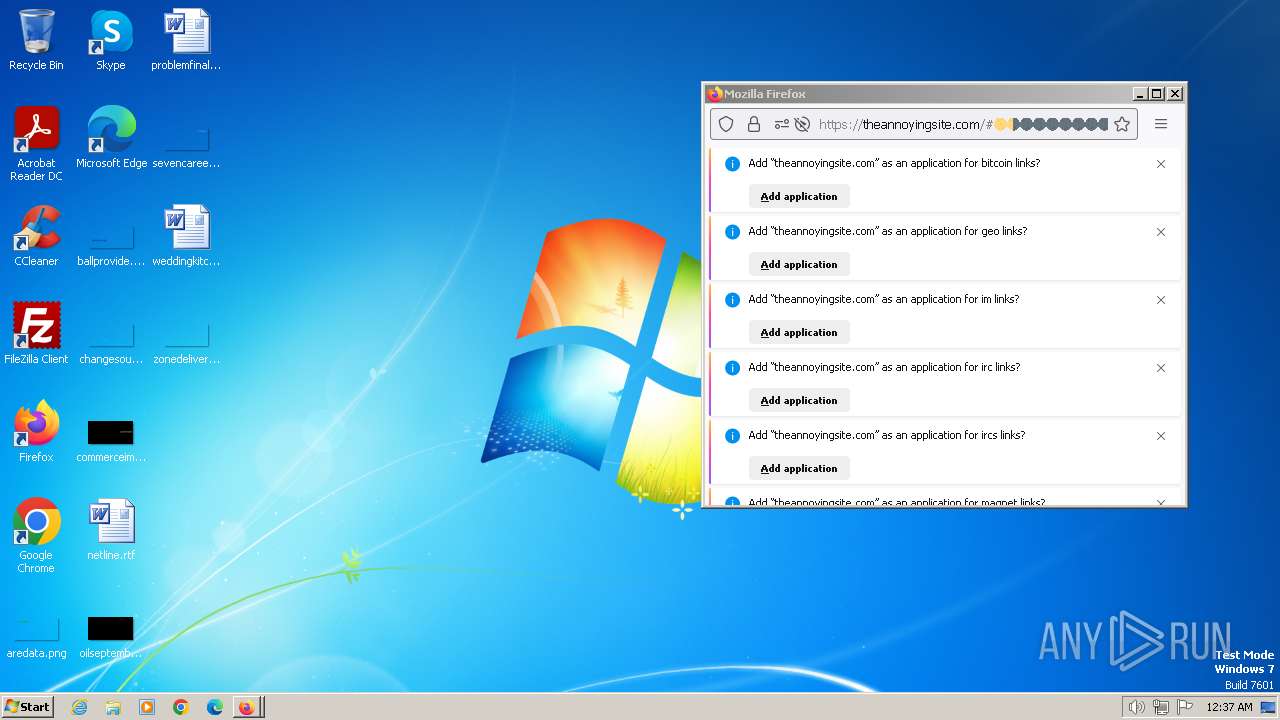Screen dimensions: 1280x720
Task: Click the blocked autoplay icon in address bar
Action: click(x=801, y=124)
